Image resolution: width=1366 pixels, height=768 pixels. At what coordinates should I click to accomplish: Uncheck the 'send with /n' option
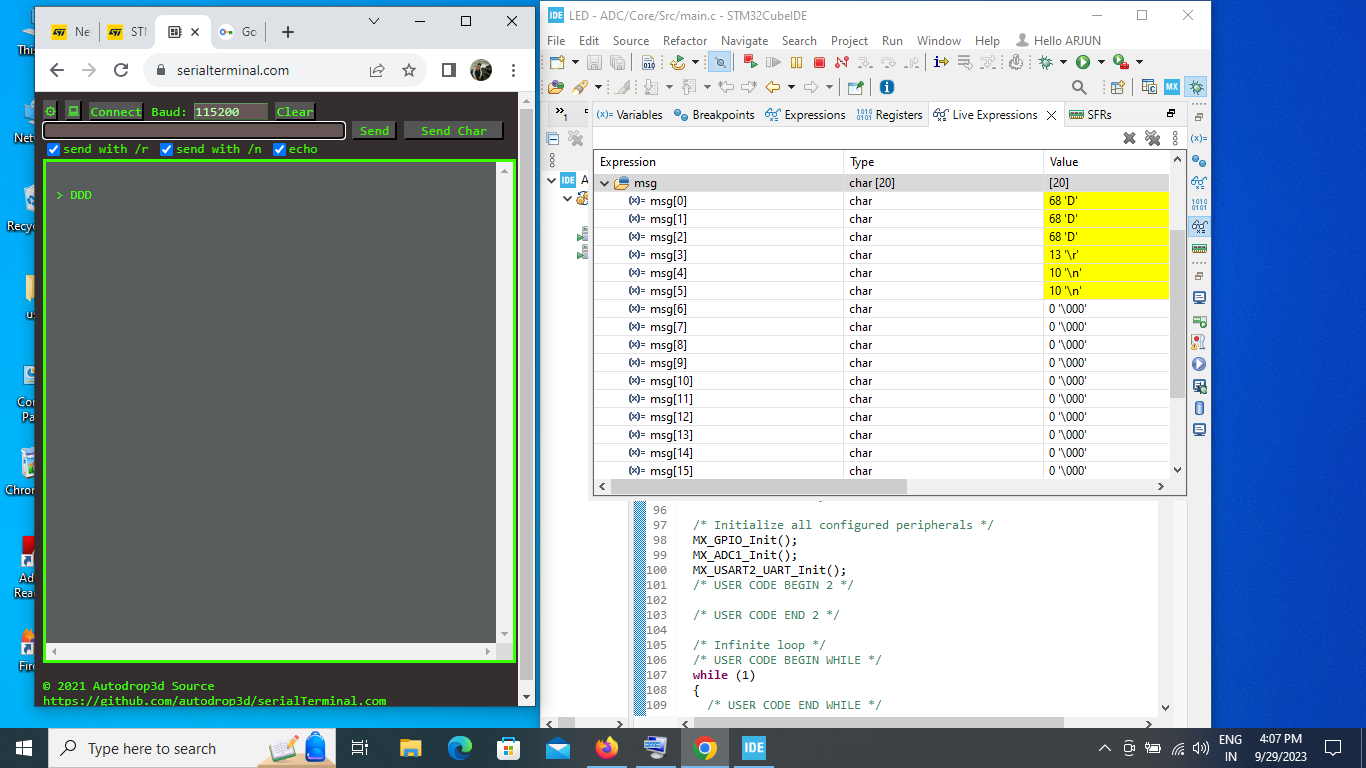(x=166, y=149)
